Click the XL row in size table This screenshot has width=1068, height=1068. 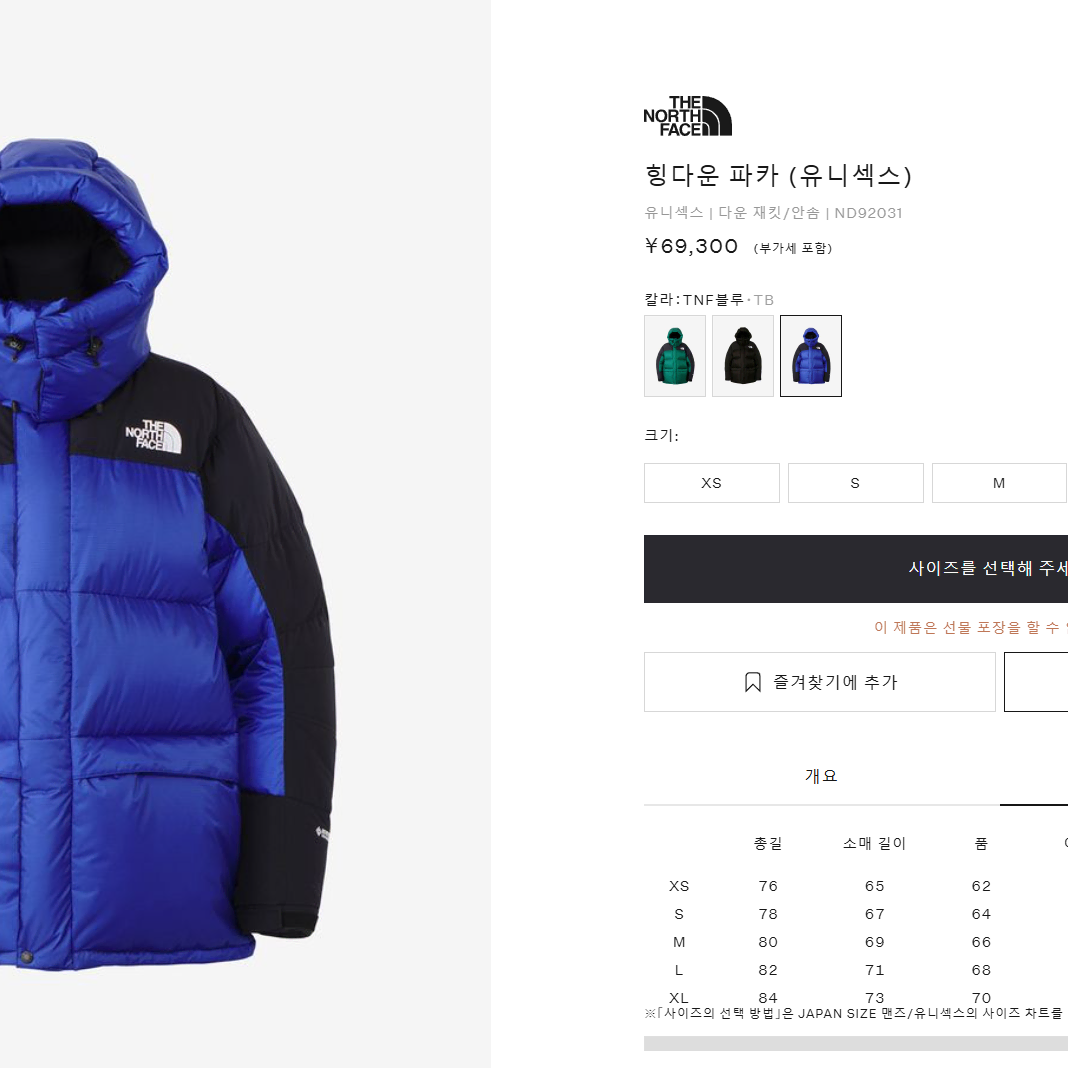(855, 998)
